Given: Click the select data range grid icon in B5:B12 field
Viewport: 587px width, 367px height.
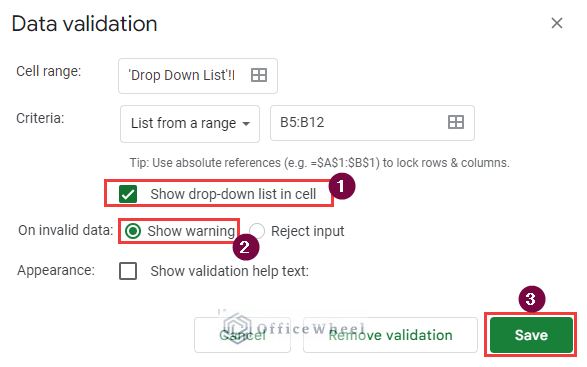Looking at the screenshot, I should 456,122.
